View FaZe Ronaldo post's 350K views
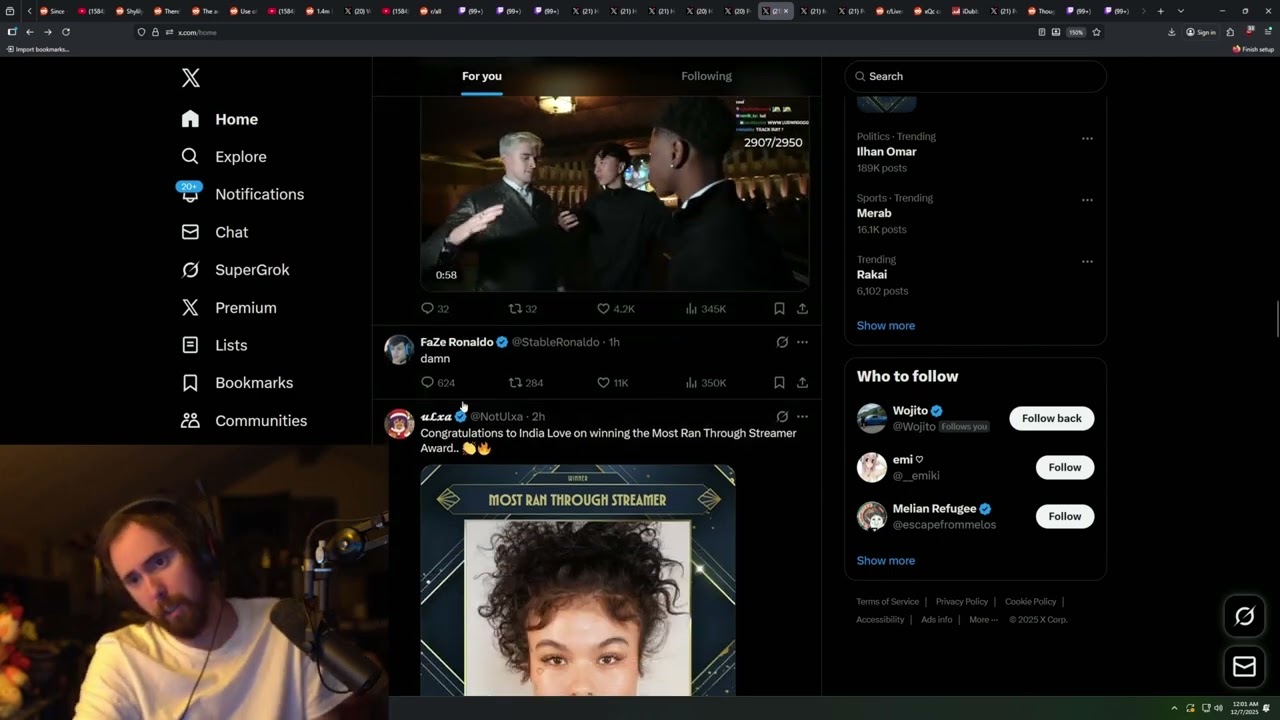1280x720 pixels. pyautogui.click(x=706, y=382)
